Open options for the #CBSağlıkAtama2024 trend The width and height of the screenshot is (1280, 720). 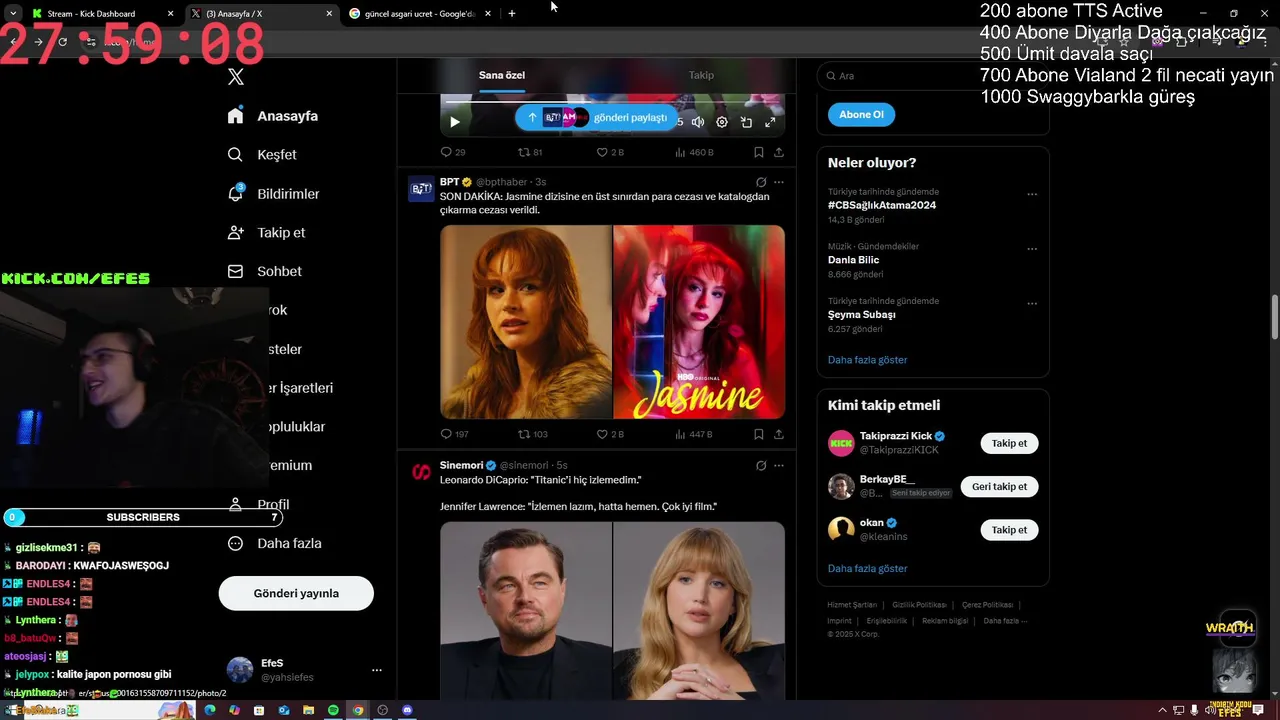point(1032,195)
